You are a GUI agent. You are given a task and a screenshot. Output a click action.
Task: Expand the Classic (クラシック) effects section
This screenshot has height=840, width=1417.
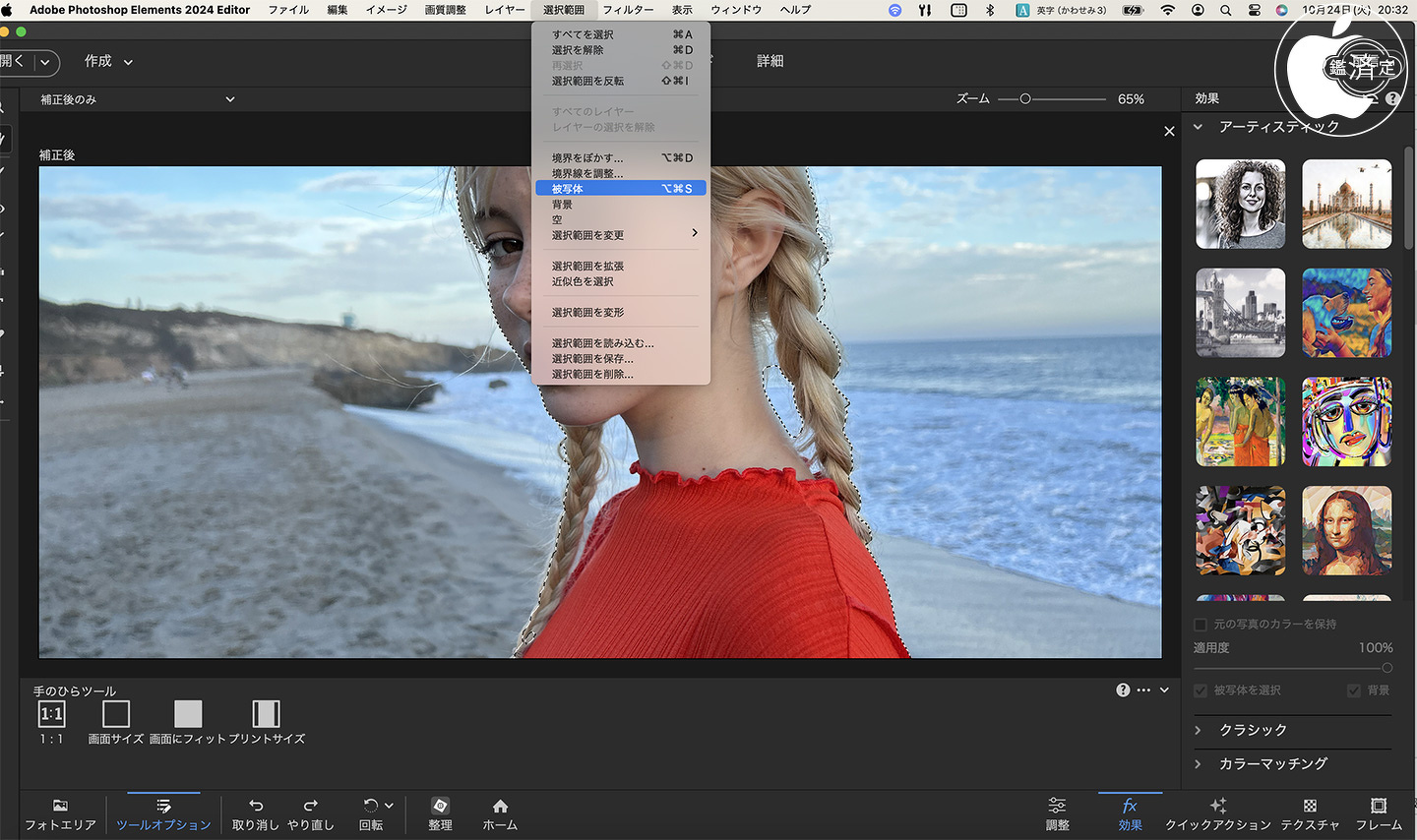click(1253, 730)
